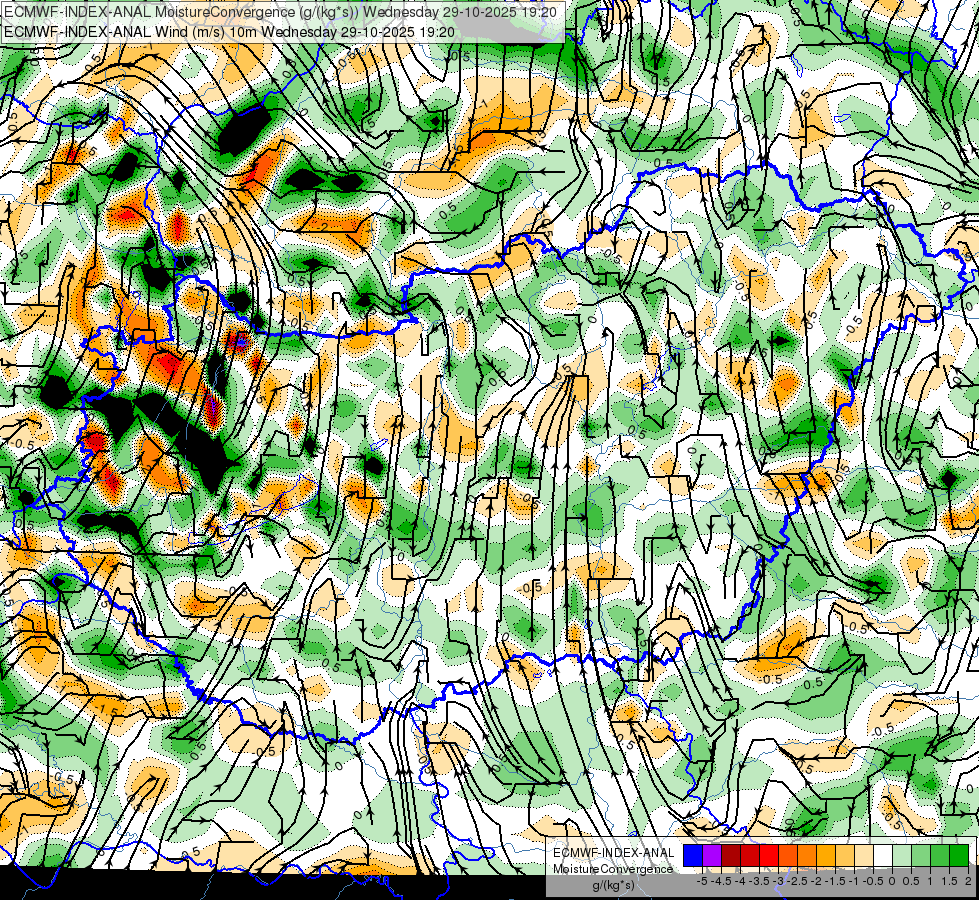This screenshot has width=979, height=900.
Task: Click the pale cream swatch left of white
Action: click(864, 856)
